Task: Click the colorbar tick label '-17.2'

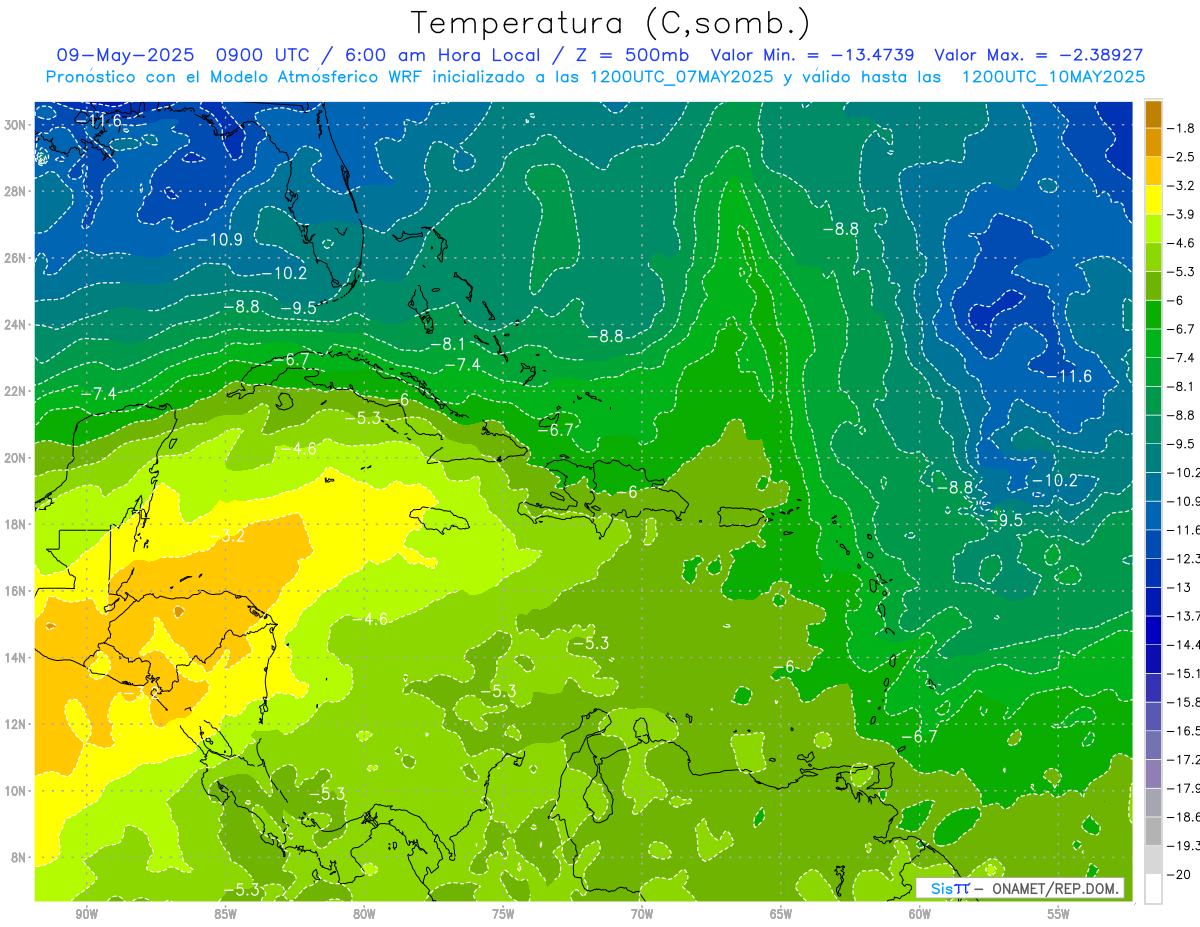Action: [x=1184, y=759]
